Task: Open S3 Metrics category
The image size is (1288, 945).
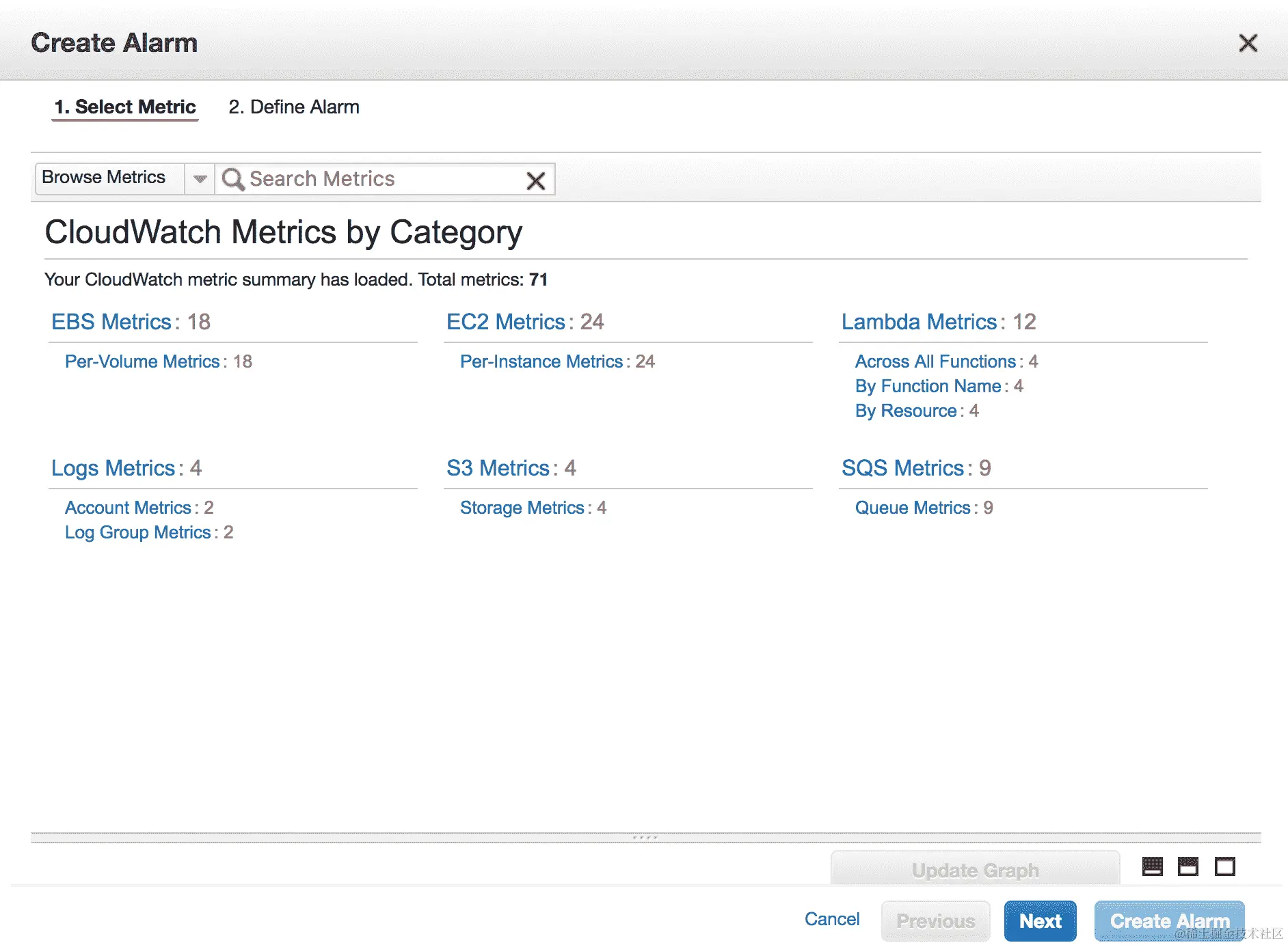Action: 498,468
